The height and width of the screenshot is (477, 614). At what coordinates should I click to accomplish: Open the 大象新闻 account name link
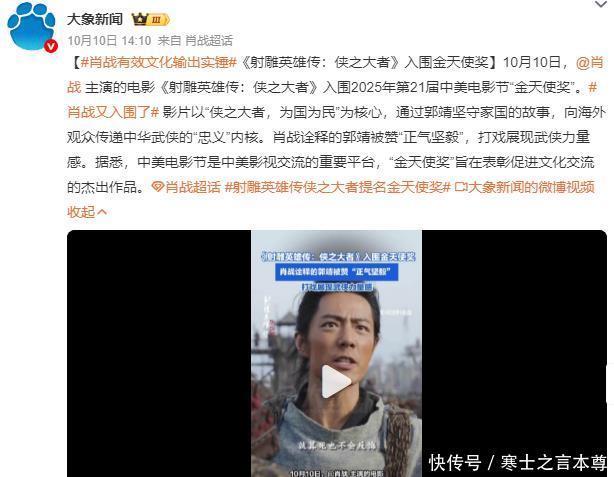point(95,19)
